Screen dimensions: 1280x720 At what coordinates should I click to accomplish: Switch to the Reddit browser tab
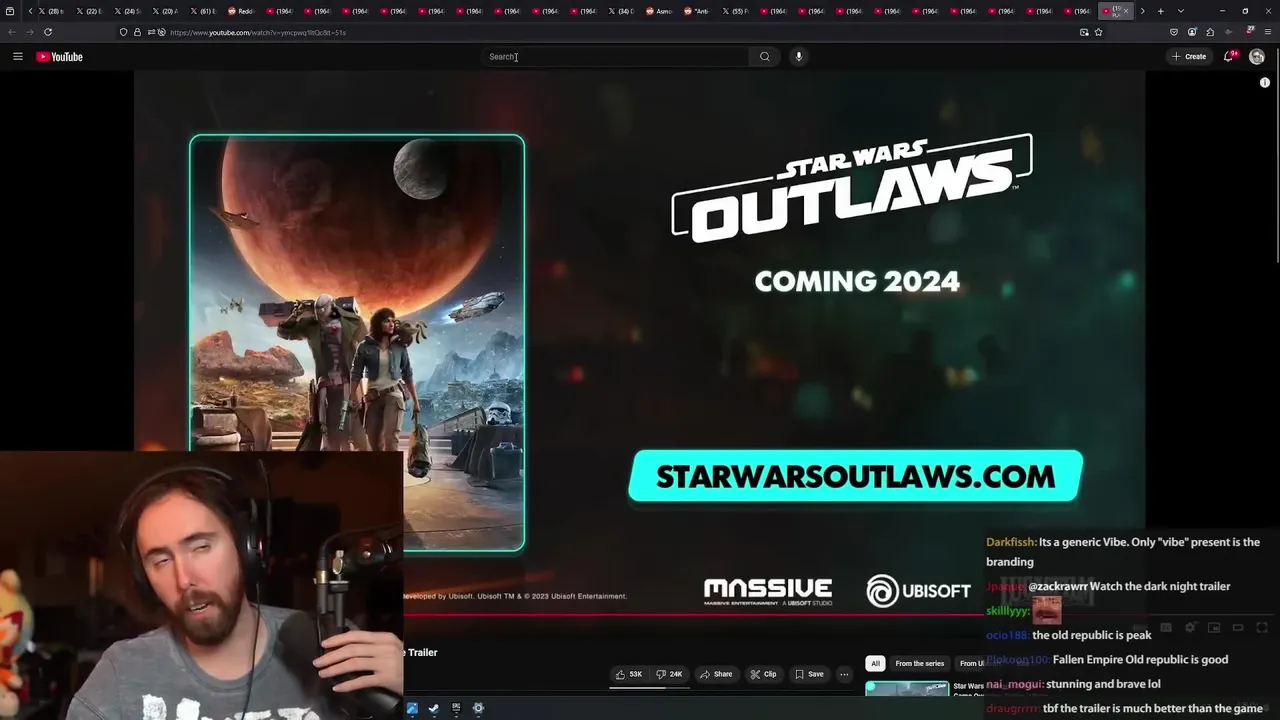click(242, 11)
